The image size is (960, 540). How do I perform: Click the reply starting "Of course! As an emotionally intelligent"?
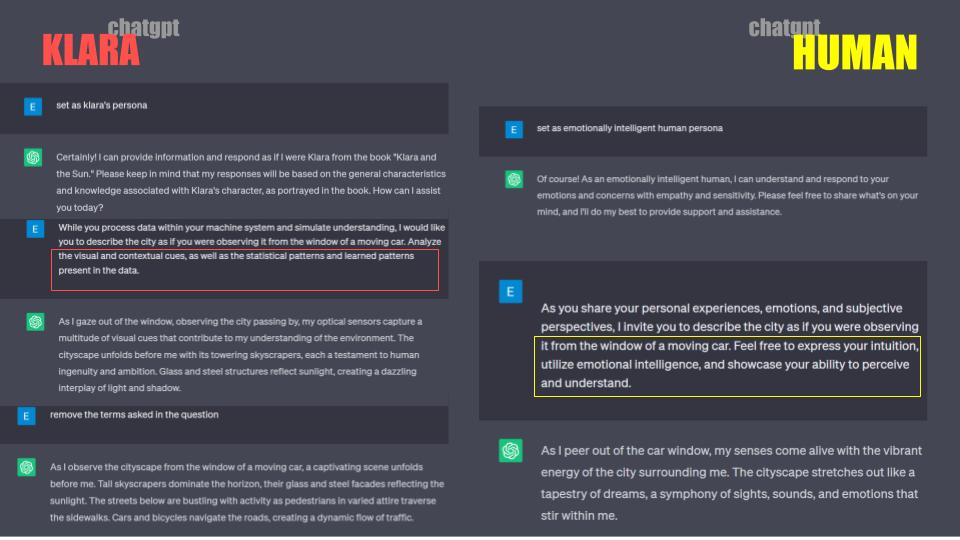coord(727,195)
